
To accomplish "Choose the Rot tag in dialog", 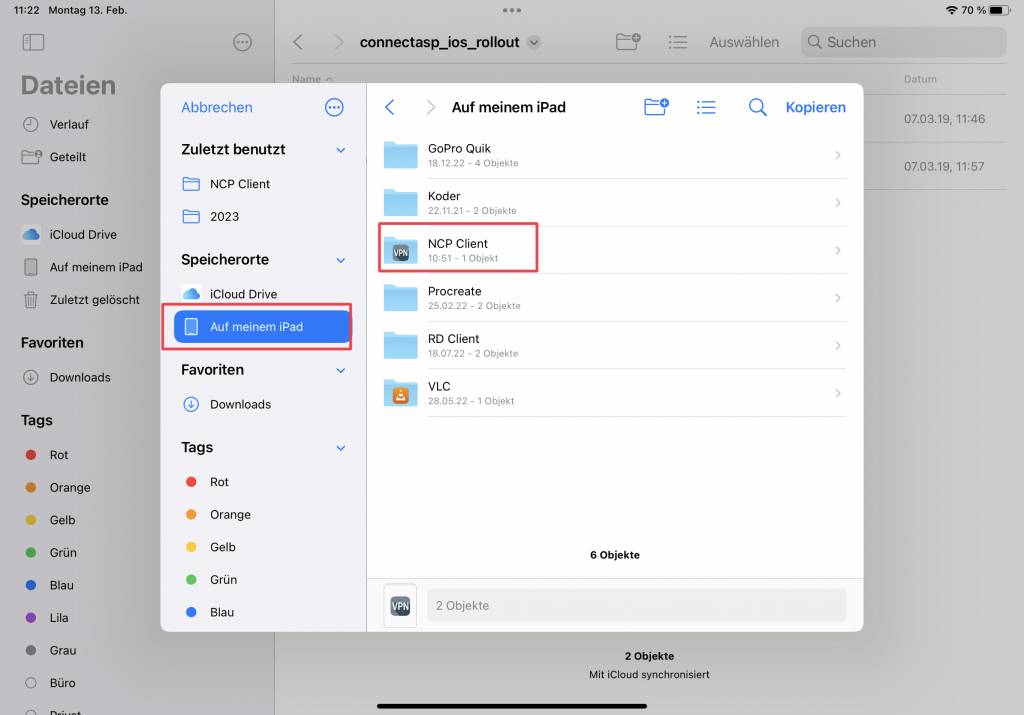I will click(x=219, y=482).
